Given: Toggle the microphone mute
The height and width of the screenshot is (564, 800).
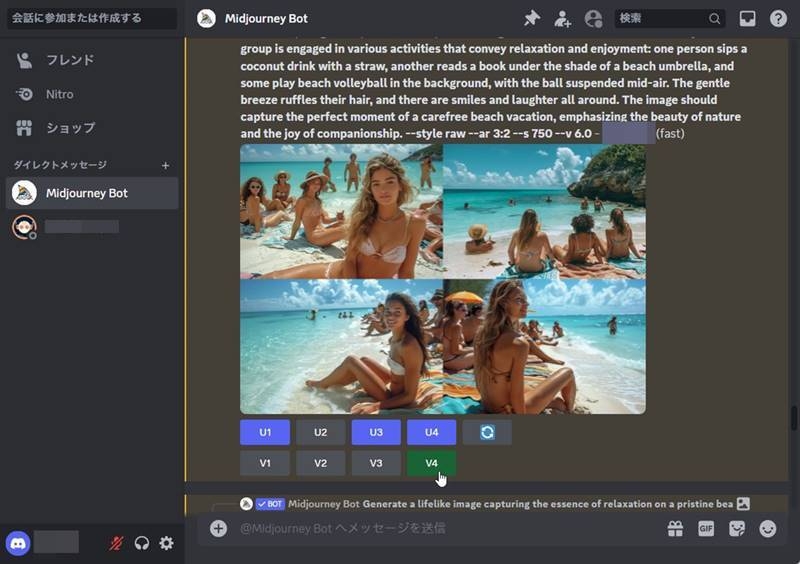Looking at the screenshot, I should click(x=117, y=543).
